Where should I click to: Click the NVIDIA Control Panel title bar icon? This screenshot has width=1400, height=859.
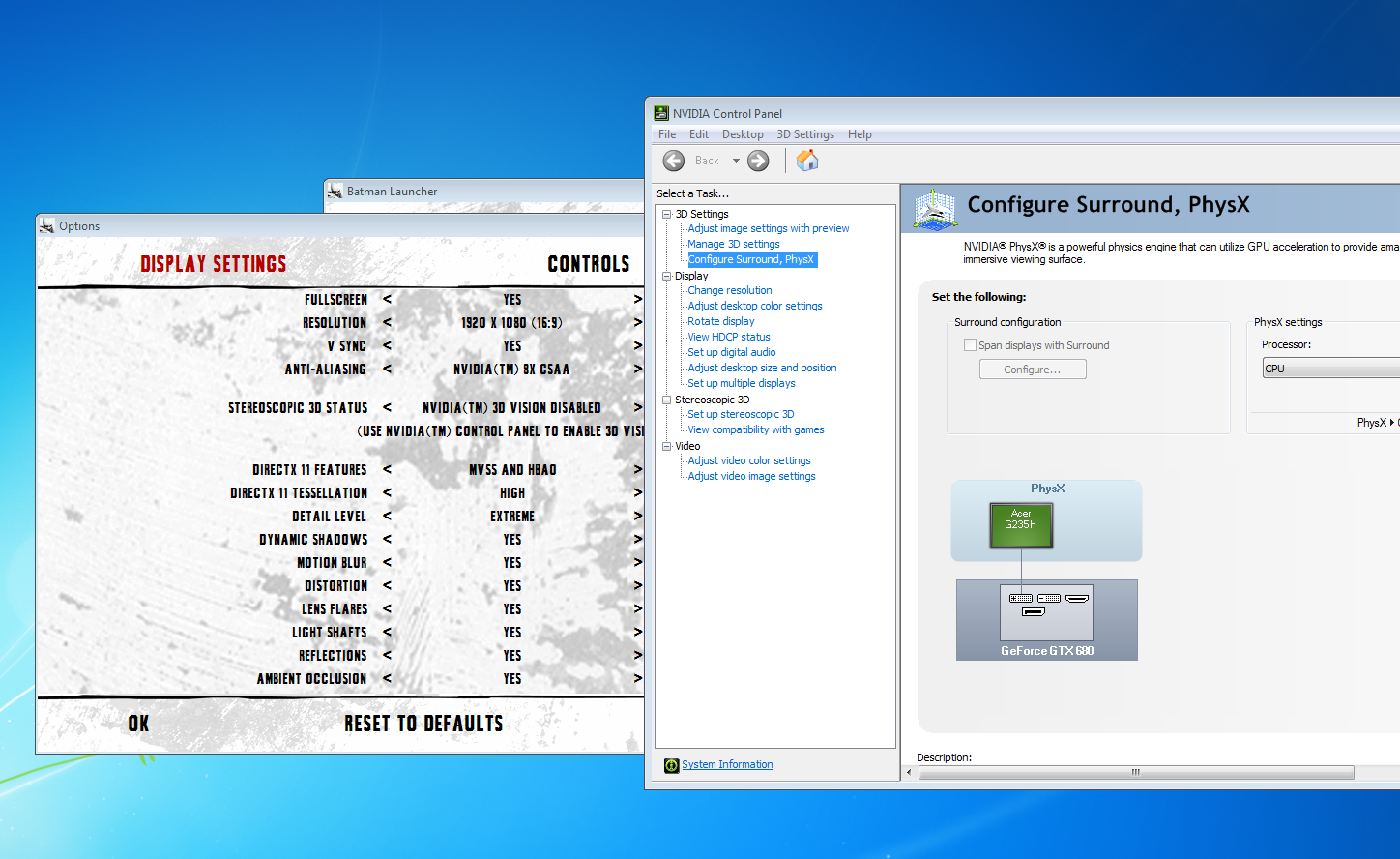click(x=661, y=113)
